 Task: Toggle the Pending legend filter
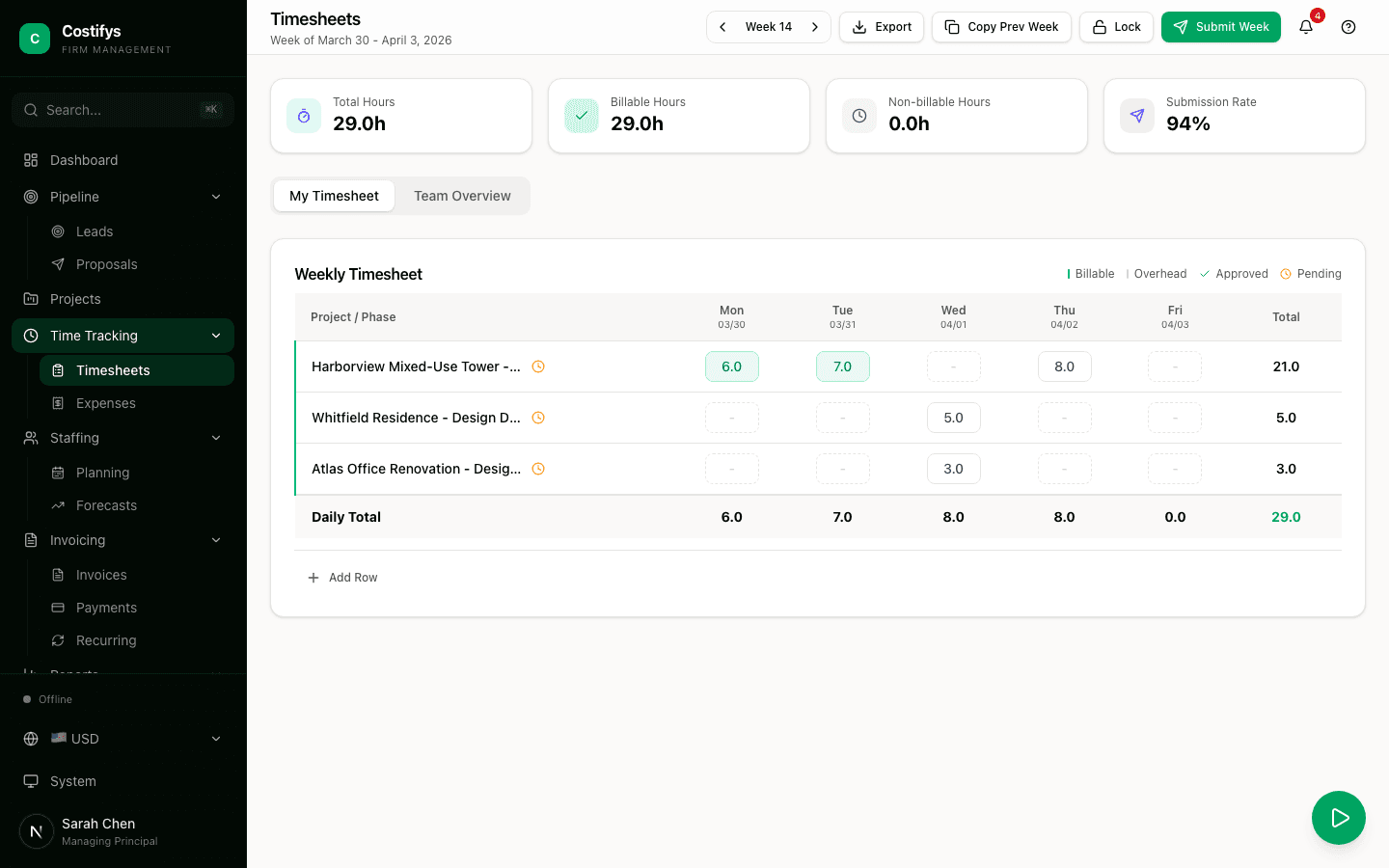(1311, 274)
